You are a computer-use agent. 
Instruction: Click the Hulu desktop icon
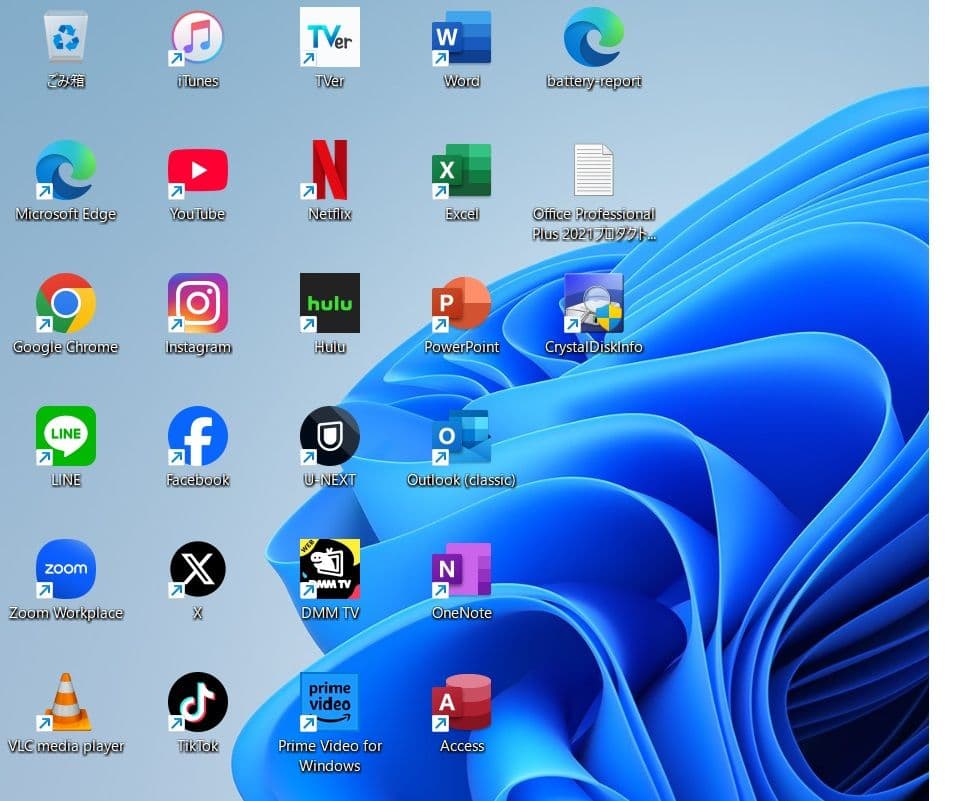click(329, 303)
